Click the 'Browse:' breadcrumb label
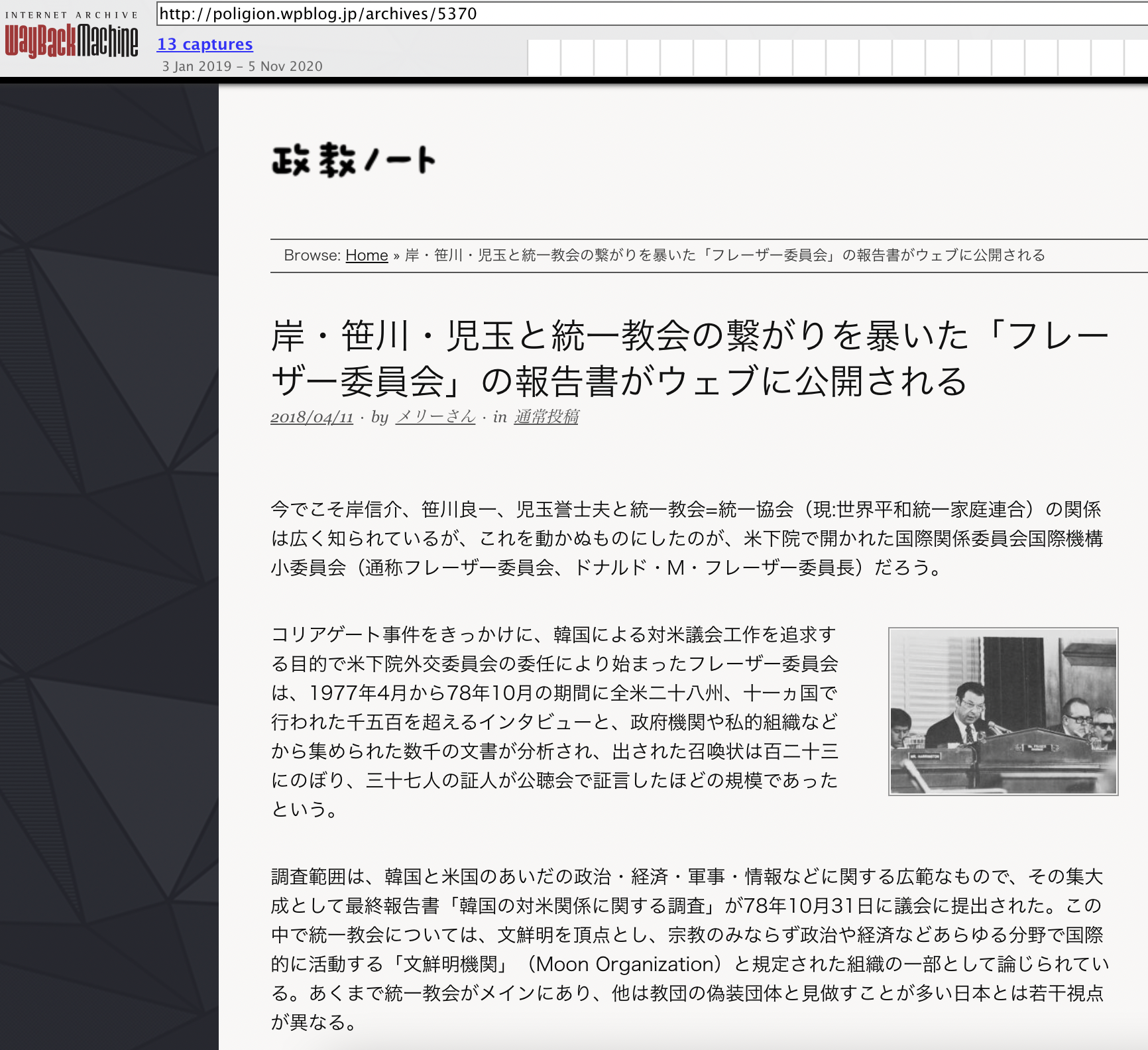The width and height of the screenshot is (1148, 1050). click(x=312, y=255)
